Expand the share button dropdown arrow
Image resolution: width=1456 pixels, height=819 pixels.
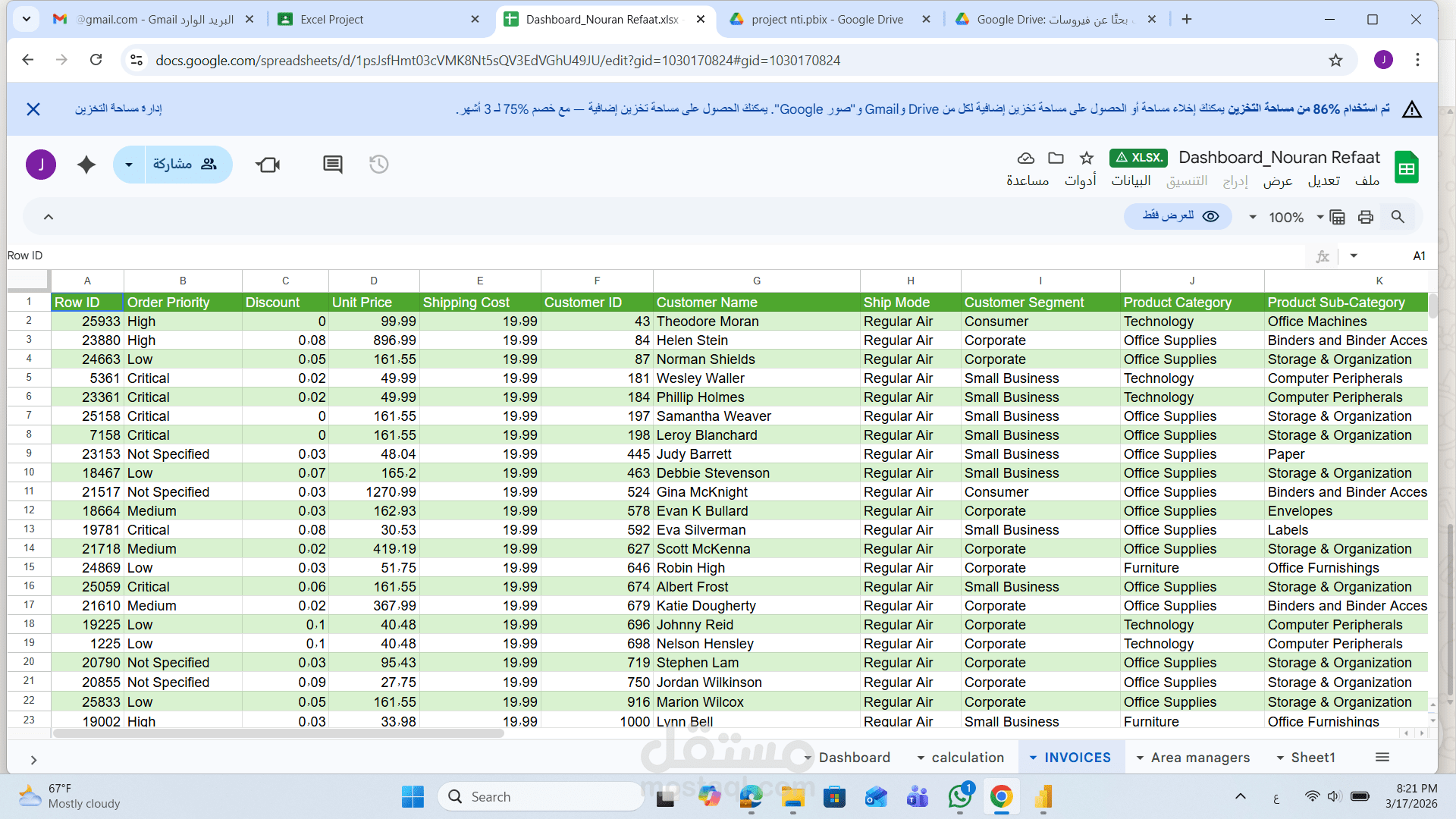coord(129,165)
